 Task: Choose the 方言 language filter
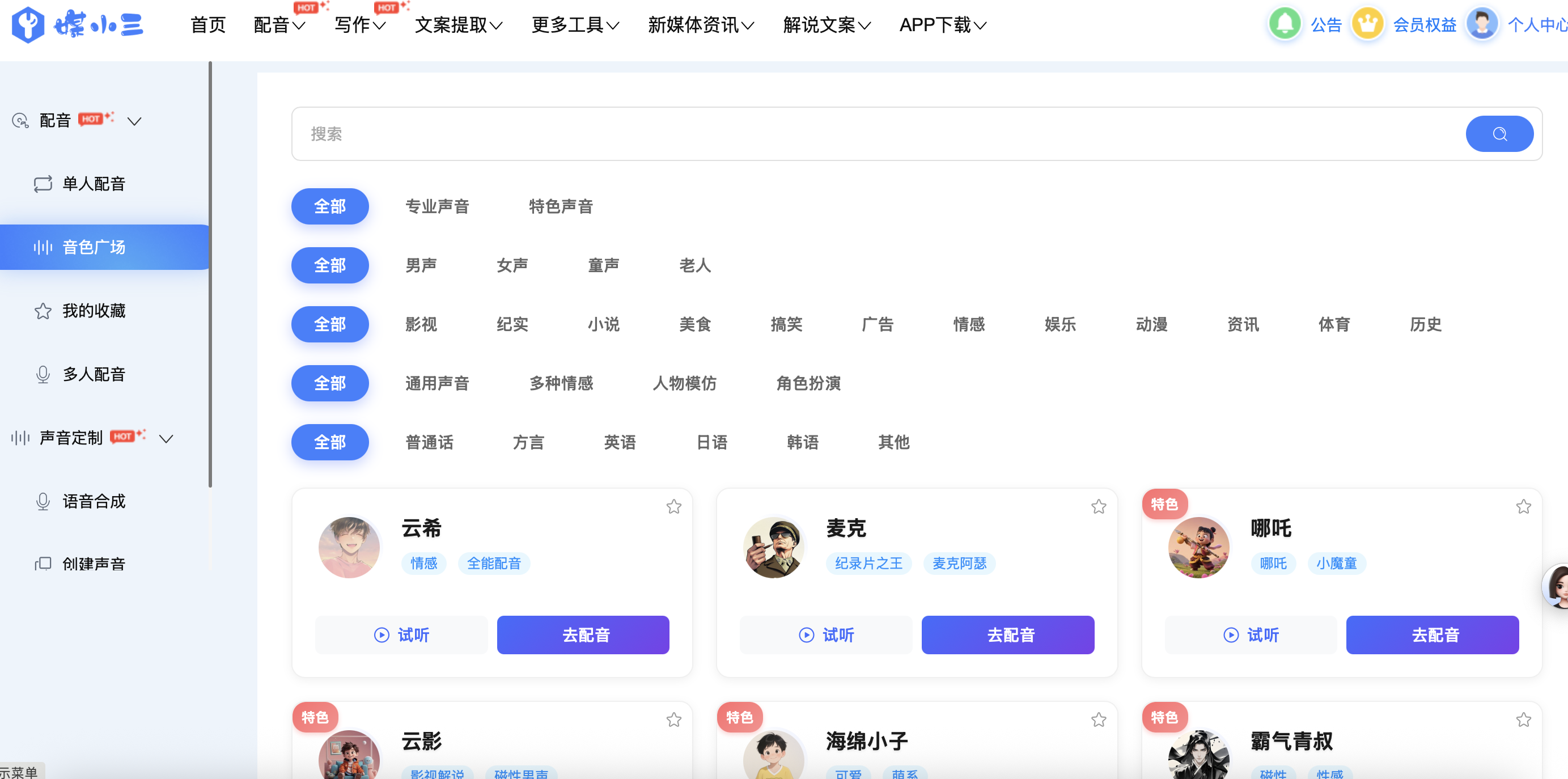coord(528,442)
